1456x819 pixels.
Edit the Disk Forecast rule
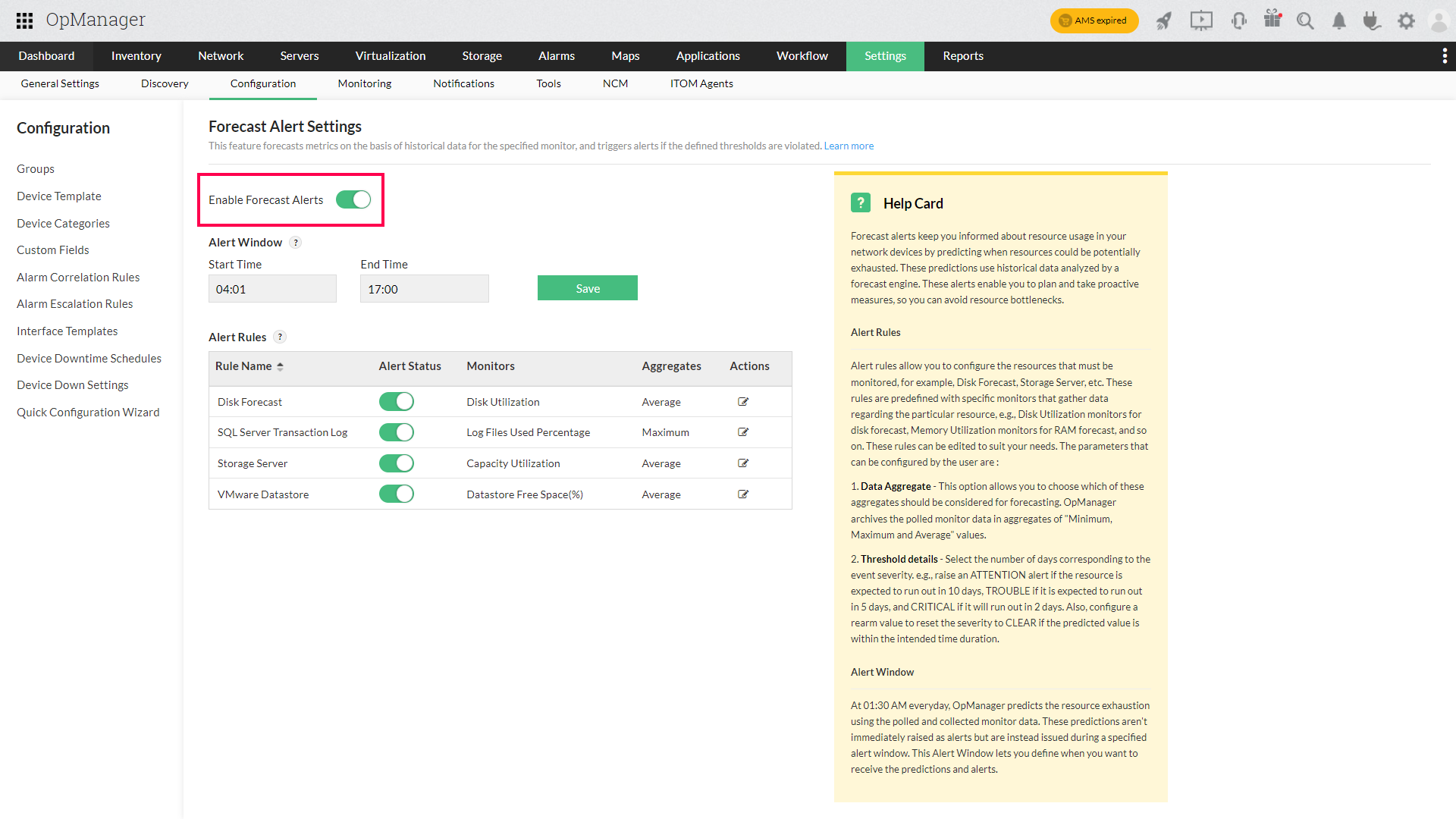pos(743,402)
